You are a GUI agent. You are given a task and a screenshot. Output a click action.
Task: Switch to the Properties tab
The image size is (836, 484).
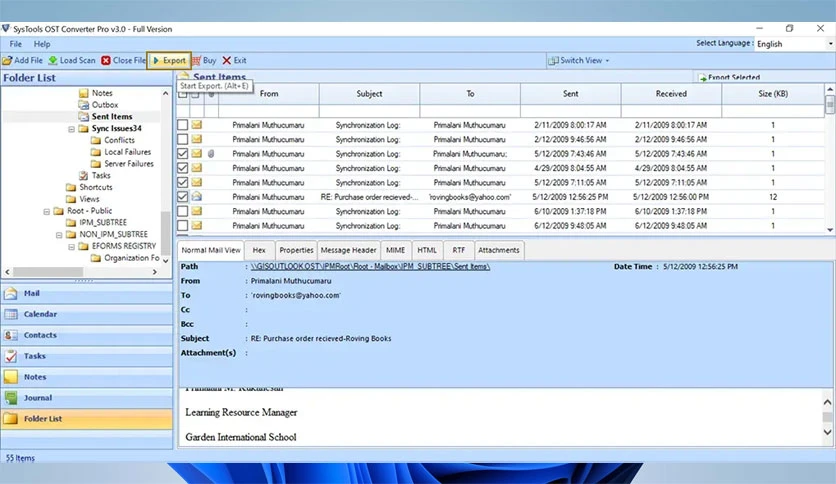tap(296, 250)
